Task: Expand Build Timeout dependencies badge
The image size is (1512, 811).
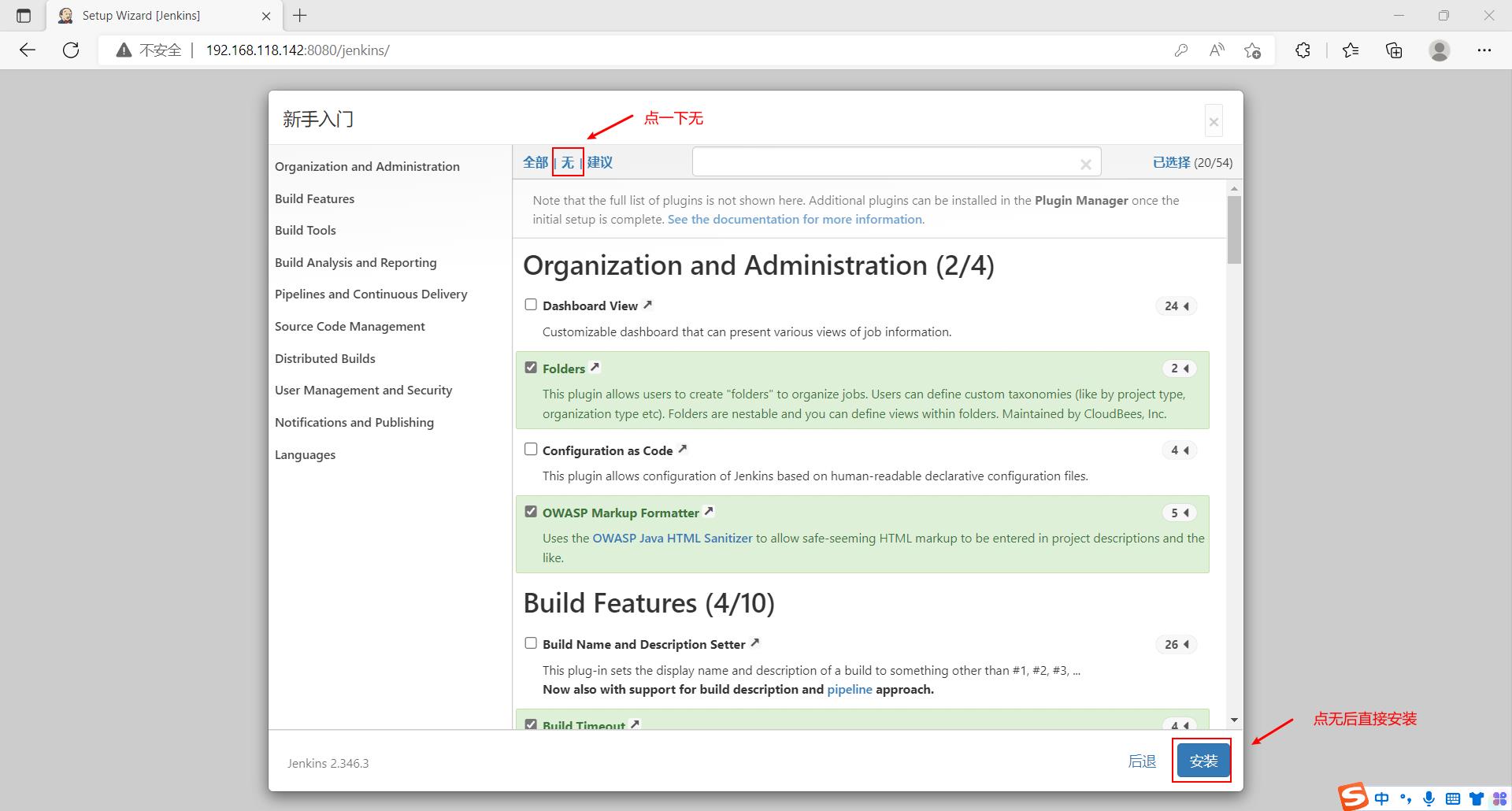Action: [1179, 724]
